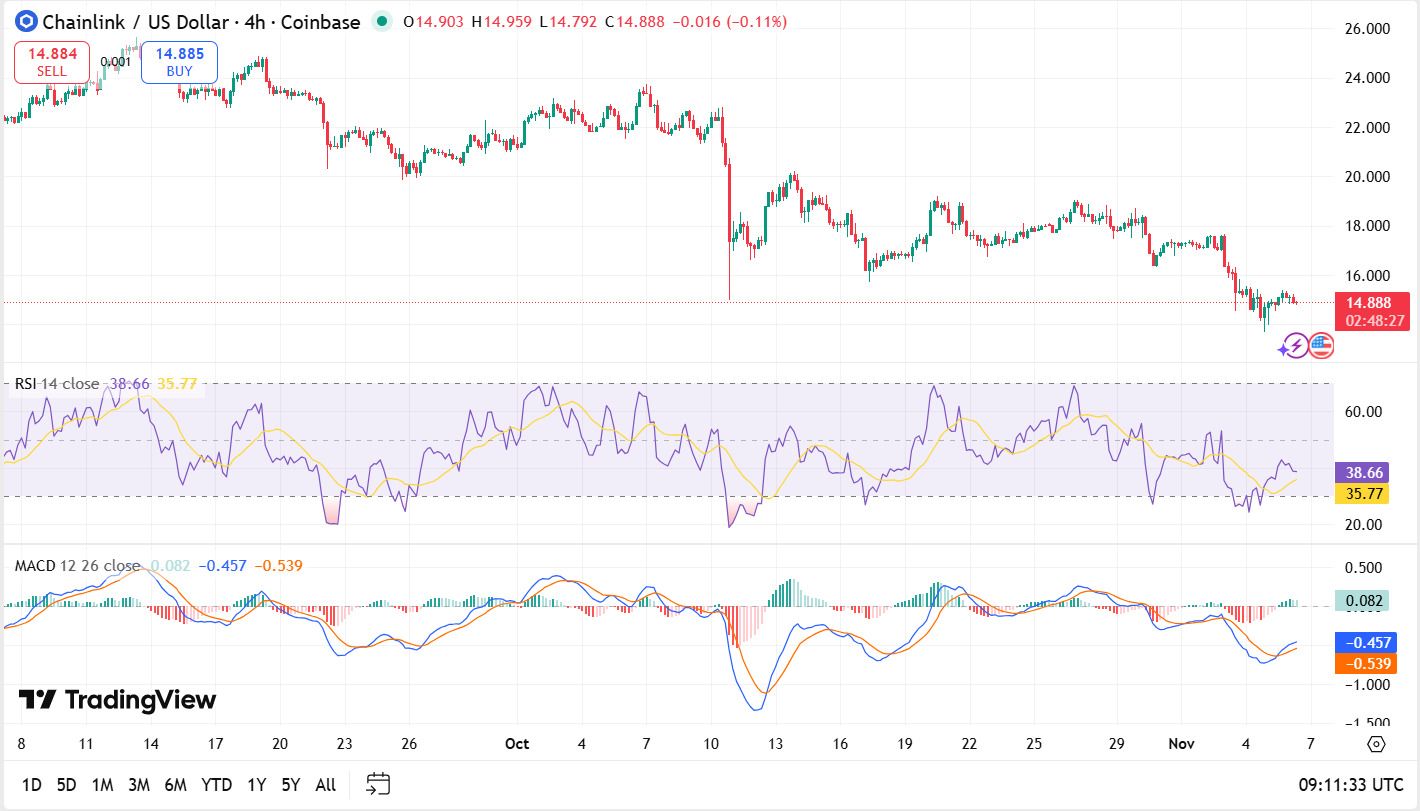This screenshot has width=1420, height=811.
Task: Open the Chainlink / US Dollar symbol title
Action: [201, 21]
